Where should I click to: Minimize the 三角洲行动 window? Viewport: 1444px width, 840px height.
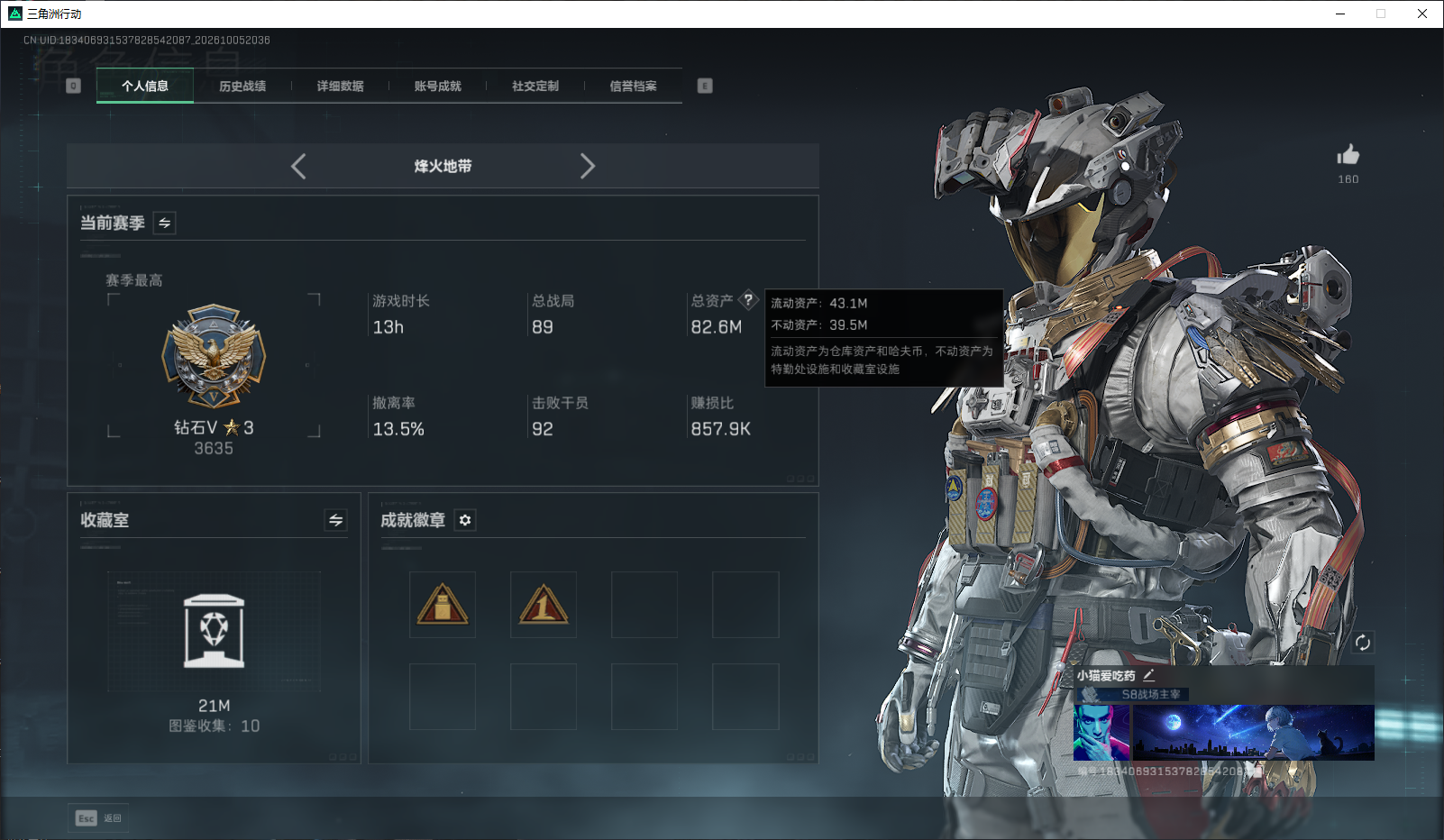pyautogui.click(x=1340, y=14)
